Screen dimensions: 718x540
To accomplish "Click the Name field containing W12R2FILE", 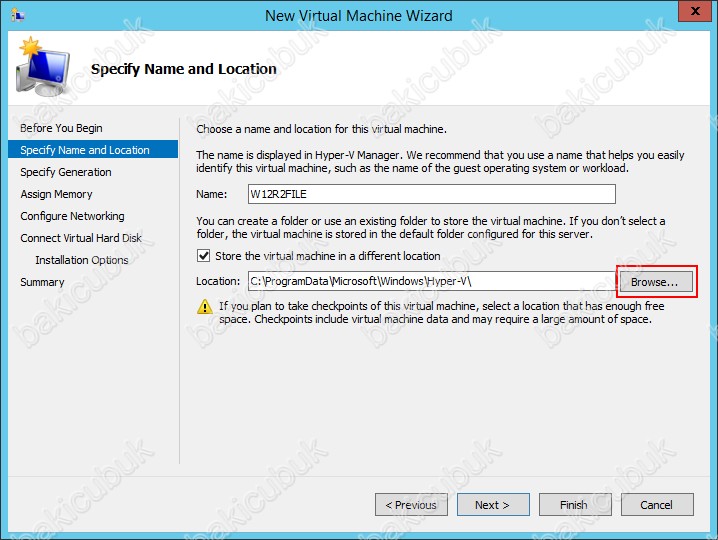I will (430, 194).
